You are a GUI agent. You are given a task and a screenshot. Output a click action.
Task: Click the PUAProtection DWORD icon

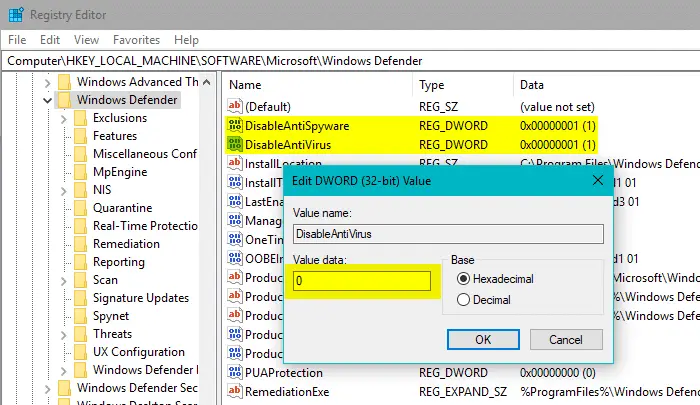[235, 372]
